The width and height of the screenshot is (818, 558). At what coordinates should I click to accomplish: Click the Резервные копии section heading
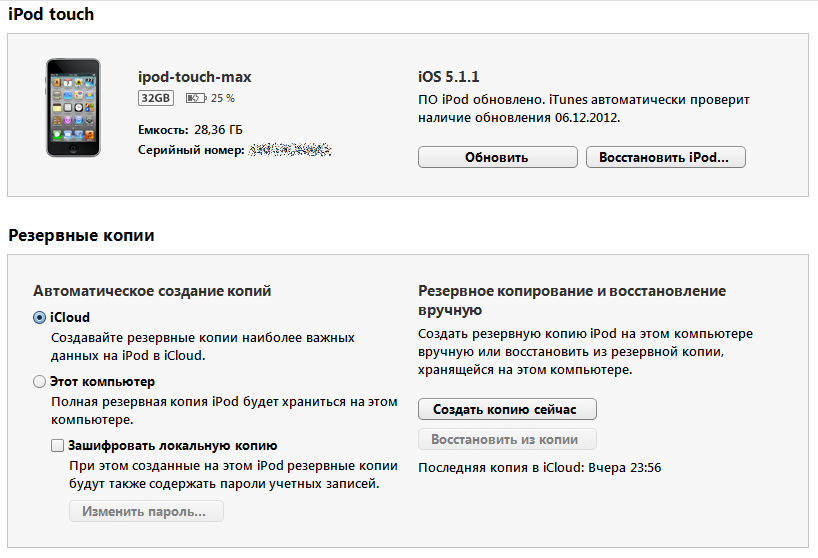(81, 236)
